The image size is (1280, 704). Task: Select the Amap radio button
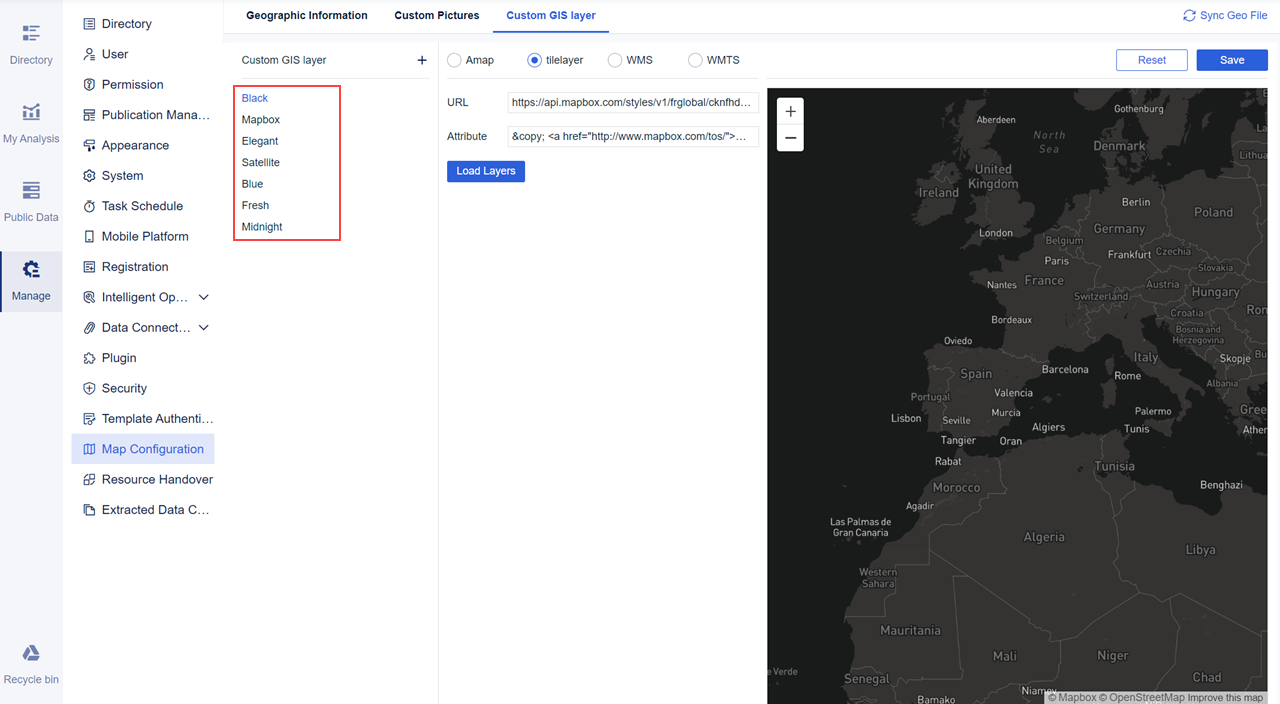454,59
